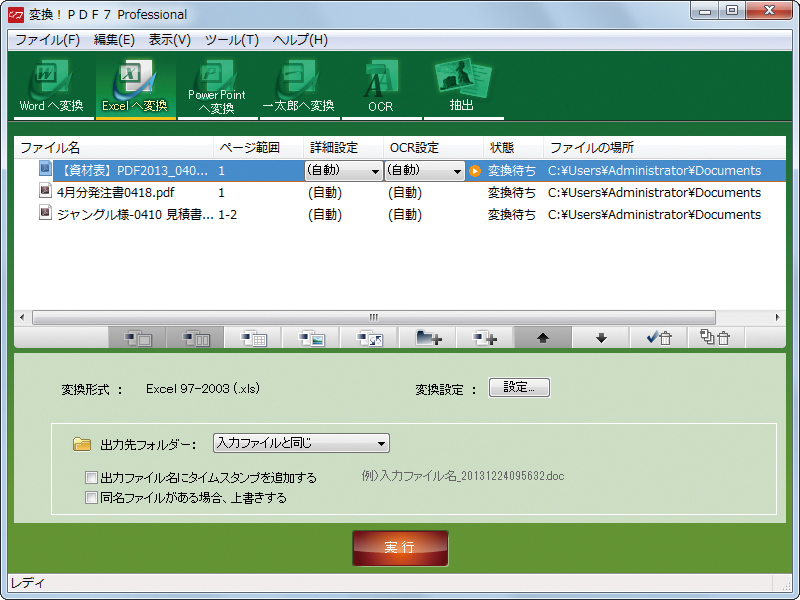Delete checked files with checkmark trash icon

[x=659, y=338]
